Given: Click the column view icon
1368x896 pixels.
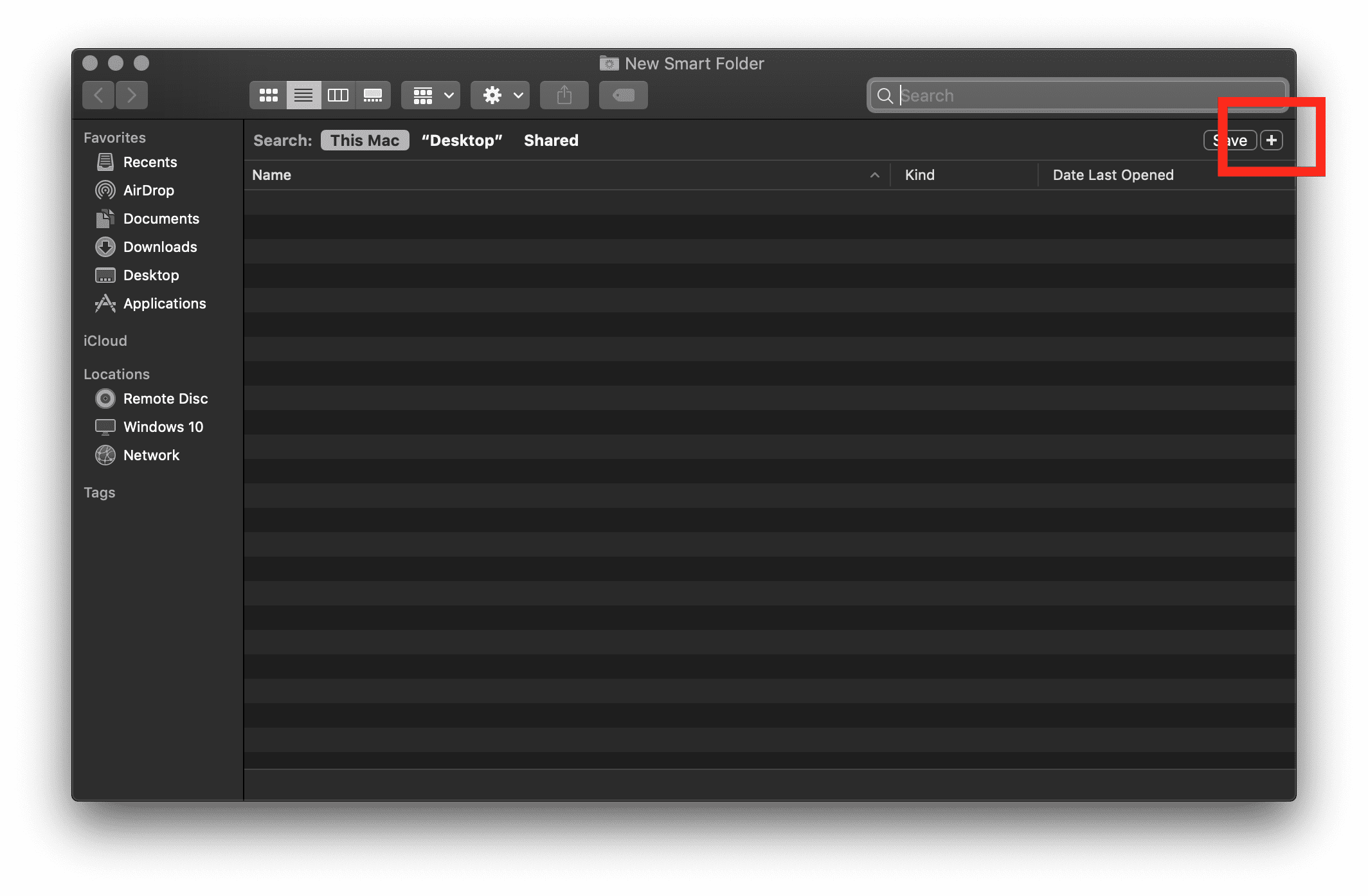Looking at the screenshot, I should click(x=337, y=95).
